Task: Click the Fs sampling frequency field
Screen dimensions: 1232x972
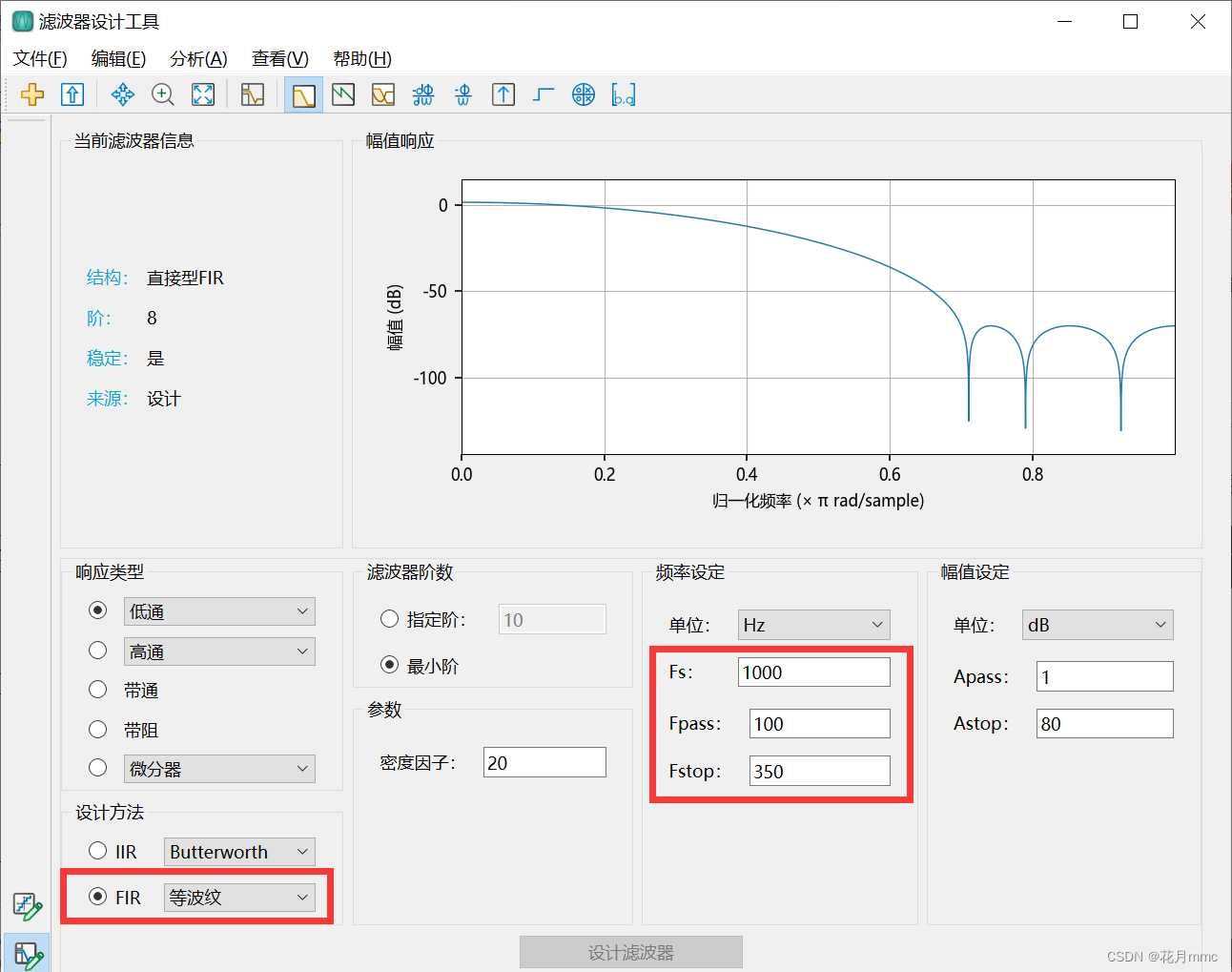Action: [x=814, y=672]
